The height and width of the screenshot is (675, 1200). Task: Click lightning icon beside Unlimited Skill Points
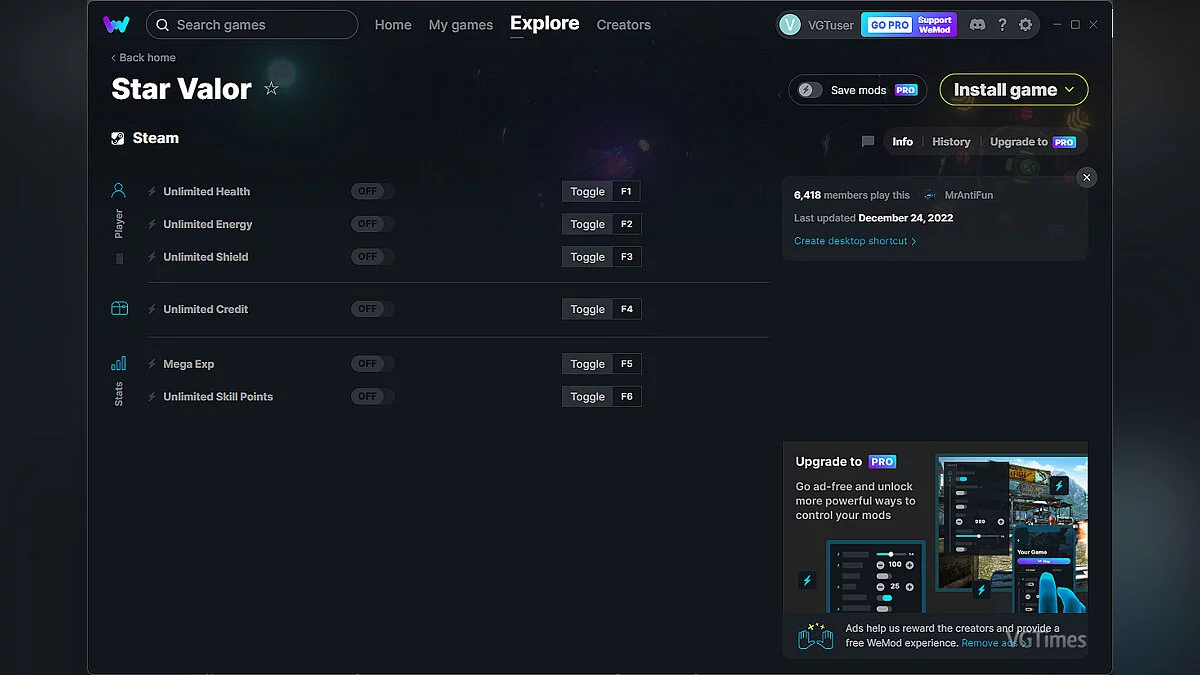[152, 397]
